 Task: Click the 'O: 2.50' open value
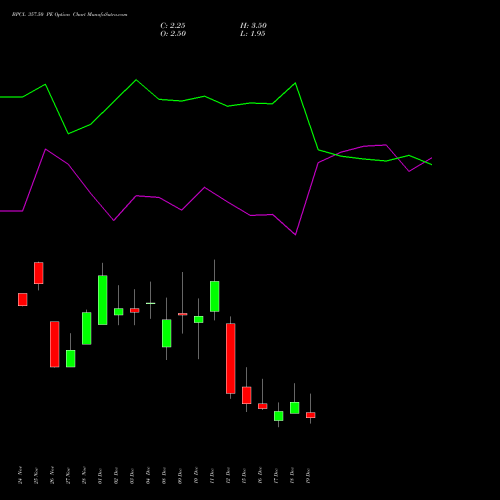click(173, 34)
